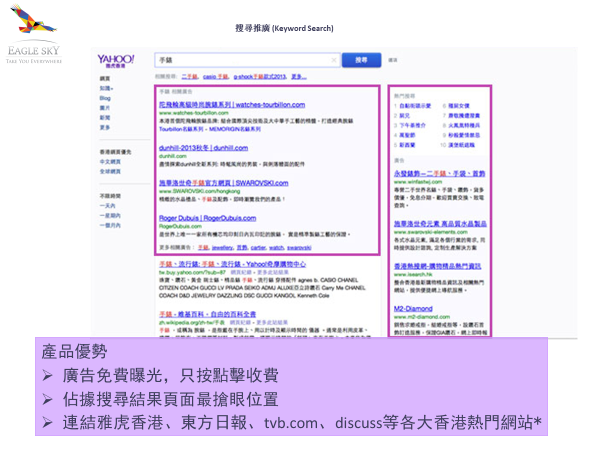Open the dunhill-2013秋冬 | dunhill.com ad link
The width and height of the screenshot is (600, 450).
(x=203, y=148)
